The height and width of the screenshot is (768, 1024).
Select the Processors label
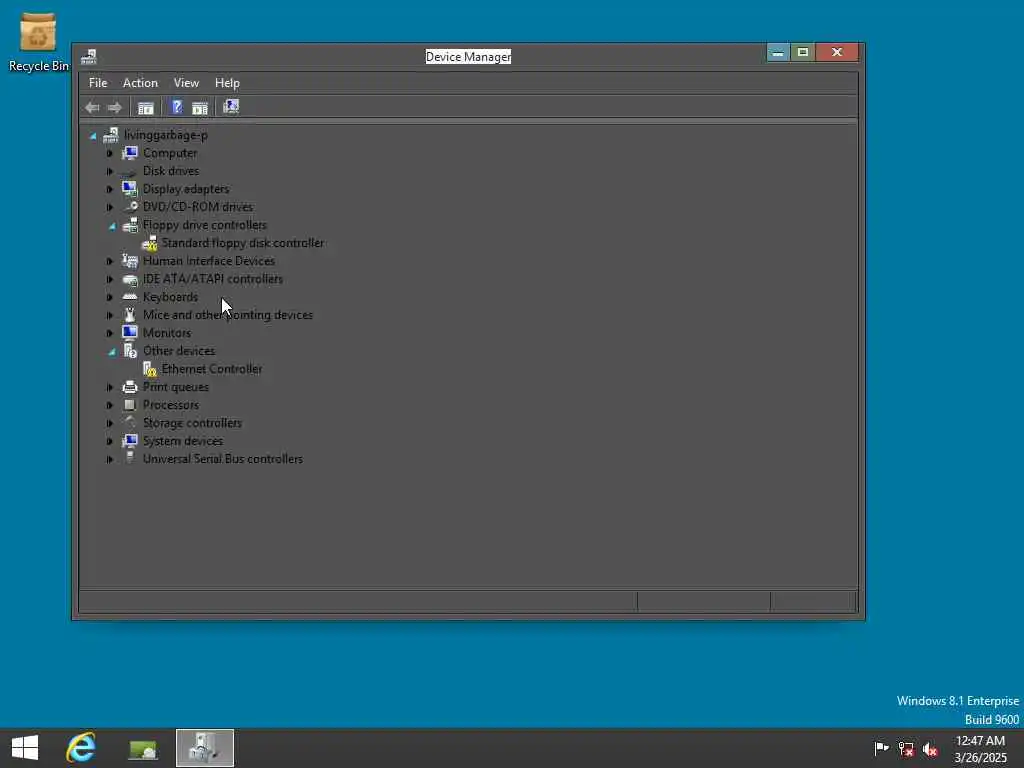pos(171,405)
